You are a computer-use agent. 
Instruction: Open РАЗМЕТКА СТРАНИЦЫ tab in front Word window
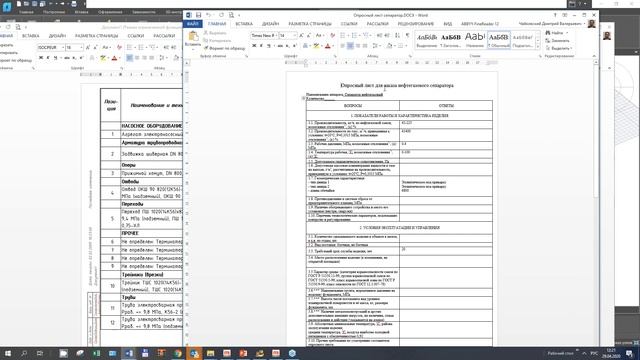tap(310, 24)
